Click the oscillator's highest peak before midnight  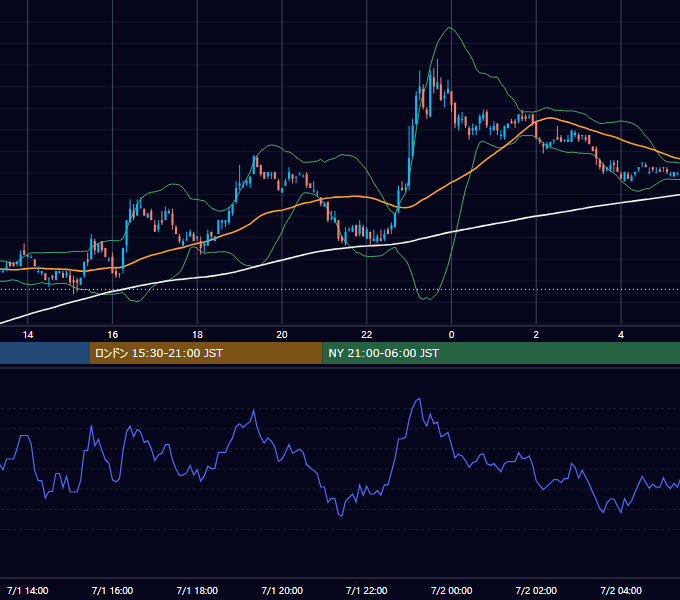[419, 399]
